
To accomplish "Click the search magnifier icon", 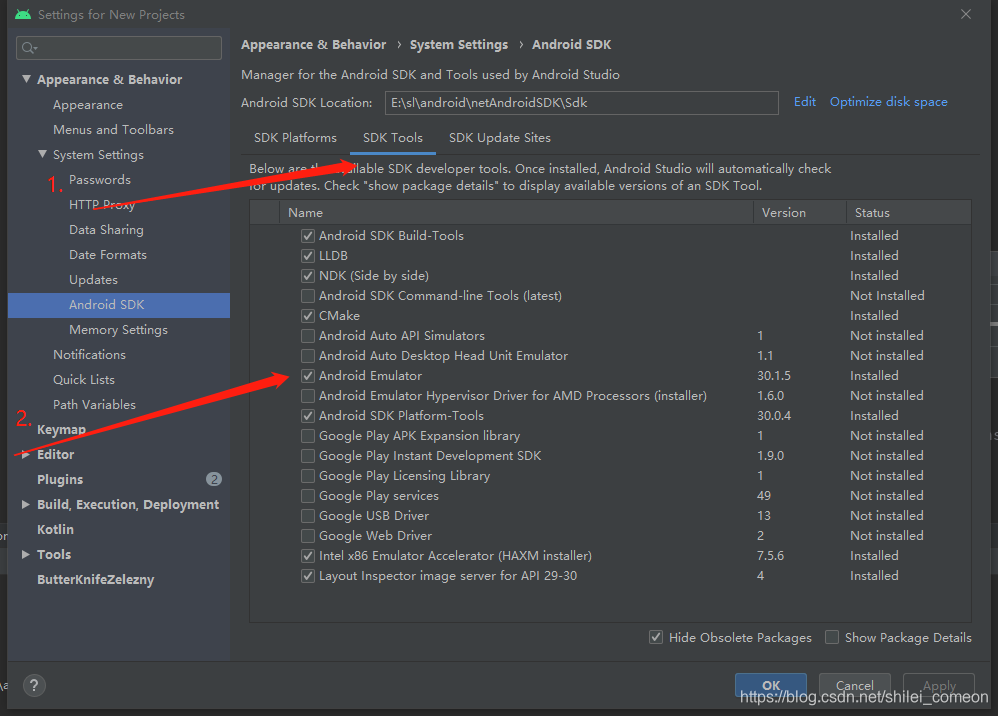I will [29, 48].
